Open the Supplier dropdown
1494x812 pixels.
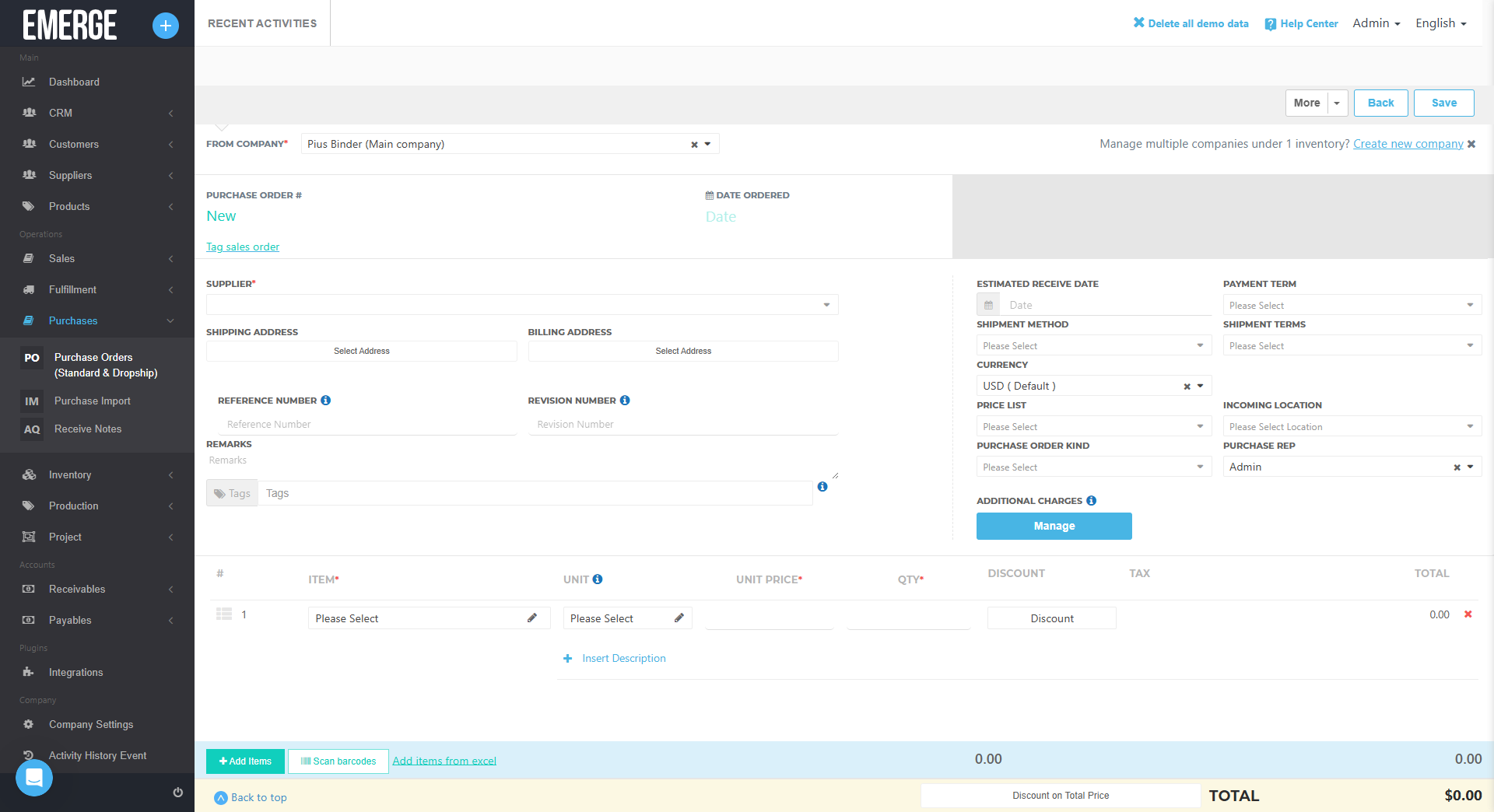point(521,305)
